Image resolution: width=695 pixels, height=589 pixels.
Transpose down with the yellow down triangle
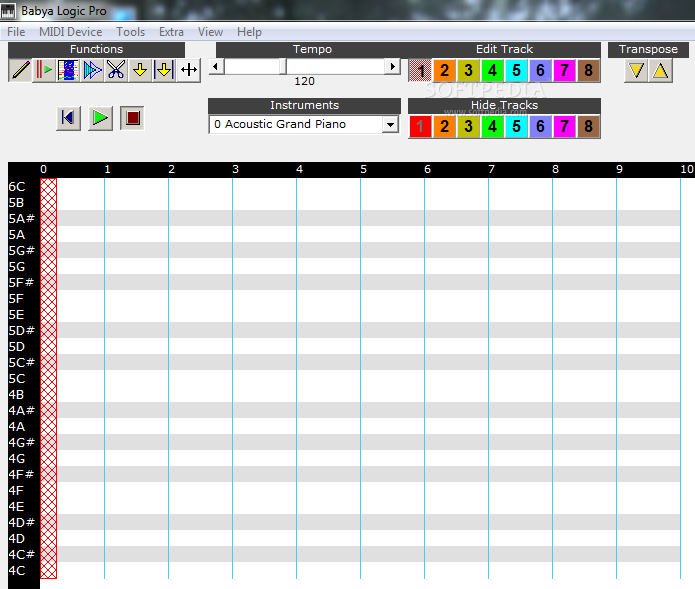(636, 71)
